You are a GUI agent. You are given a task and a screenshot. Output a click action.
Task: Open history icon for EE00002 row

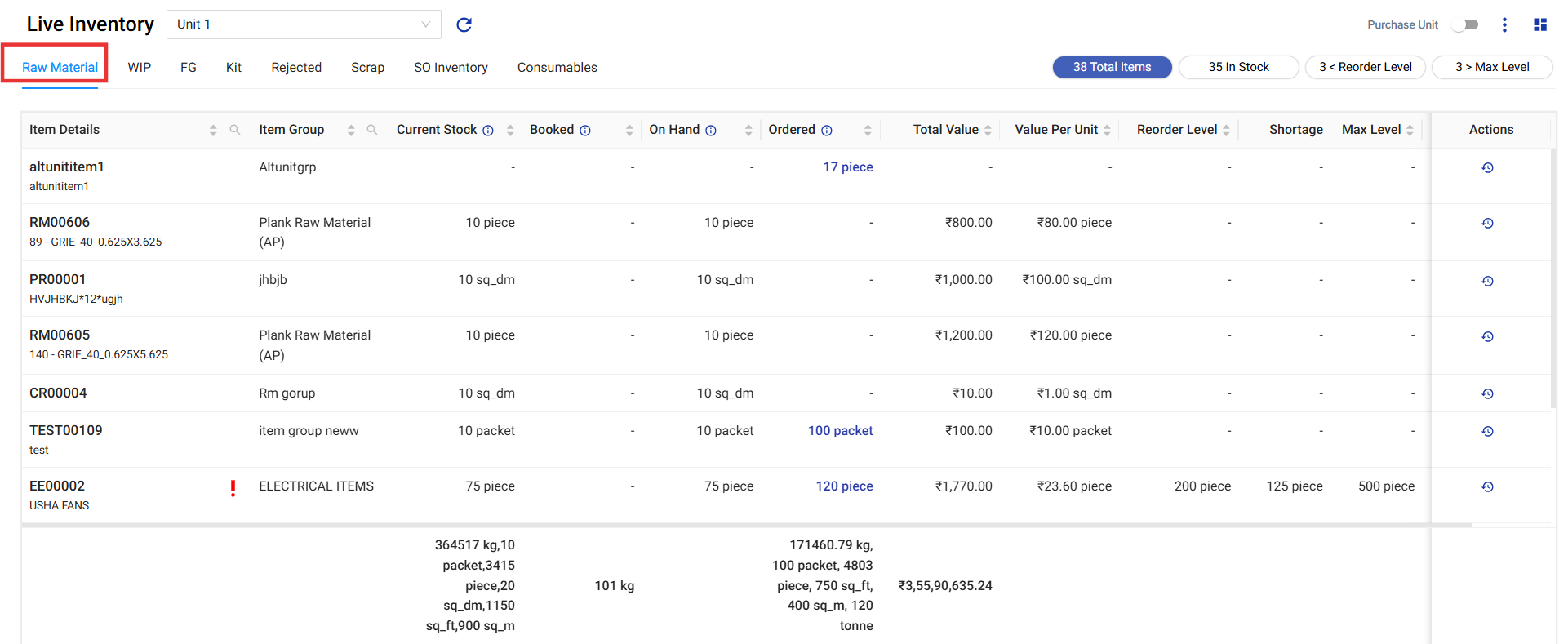pos(1487,486)
